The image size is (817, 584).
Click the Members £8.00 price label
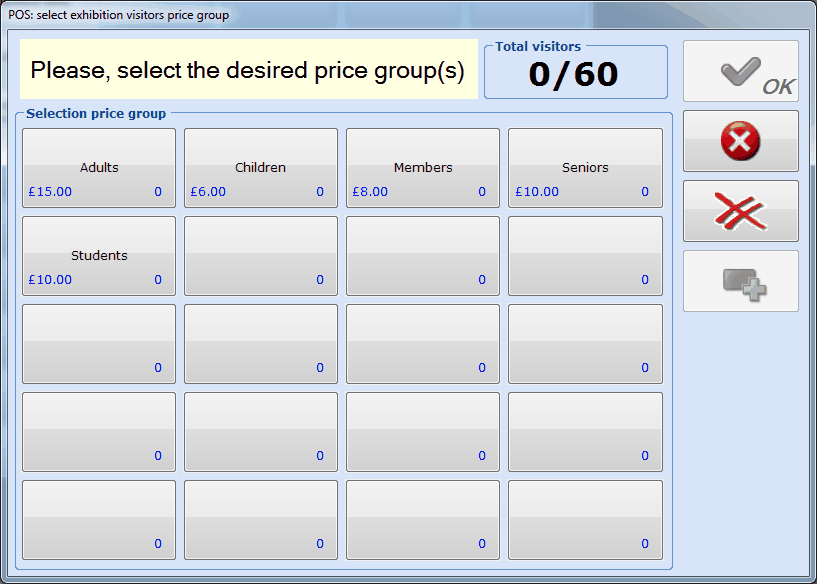(370, 192)
